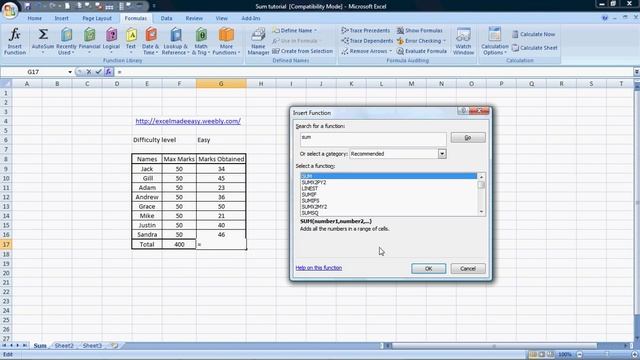640x360 pixels.
Task: Open the Remove Arrows dropdown arrow
Action: click(x=390, y=51)
